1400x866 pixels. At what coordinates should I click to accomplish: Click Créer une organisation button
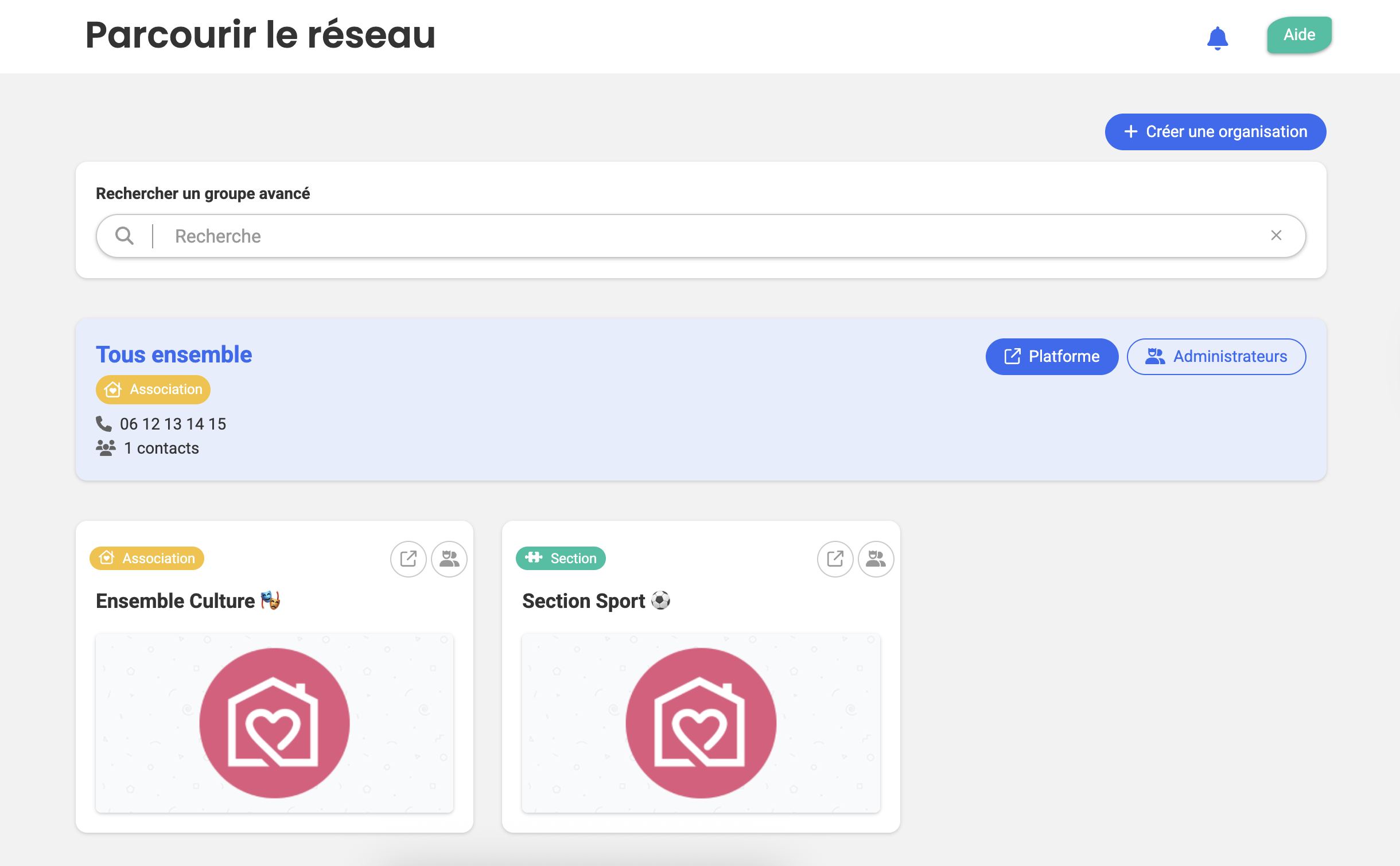(x=1215, y=132)
